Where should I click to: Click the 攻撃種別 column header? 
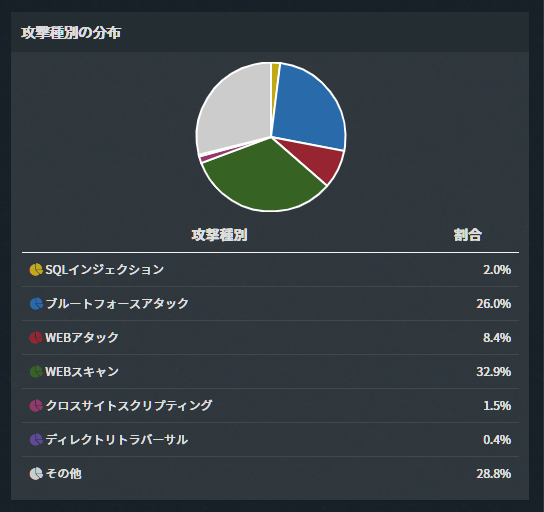[219, 235]
